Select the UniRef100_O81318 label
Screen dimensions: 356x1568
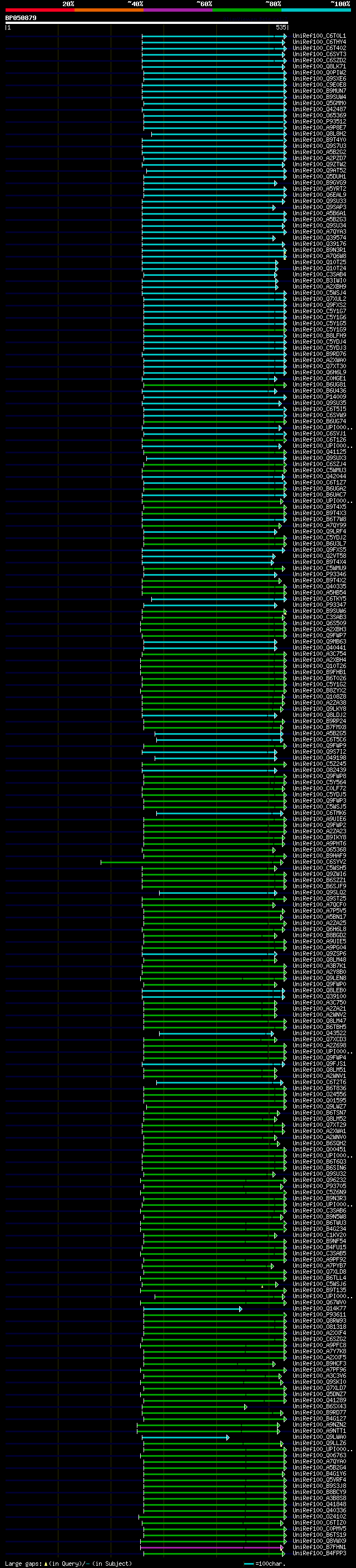click(x=319, y=1327)
